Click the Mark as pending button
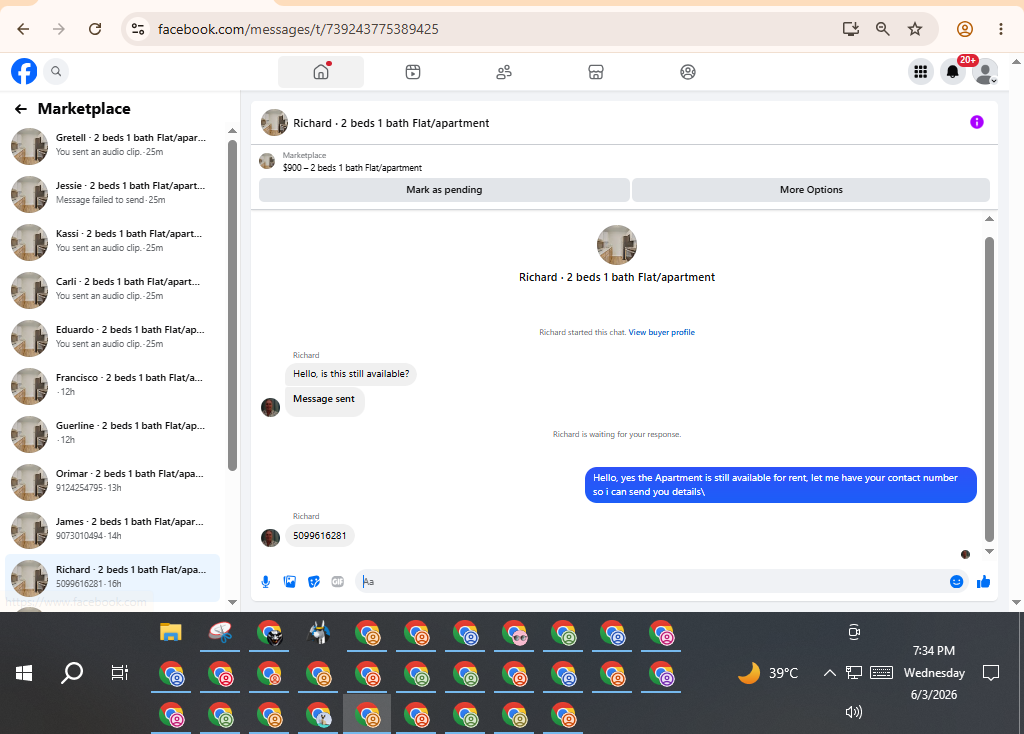Screen dimensions: 1024x734 point(444,190)
